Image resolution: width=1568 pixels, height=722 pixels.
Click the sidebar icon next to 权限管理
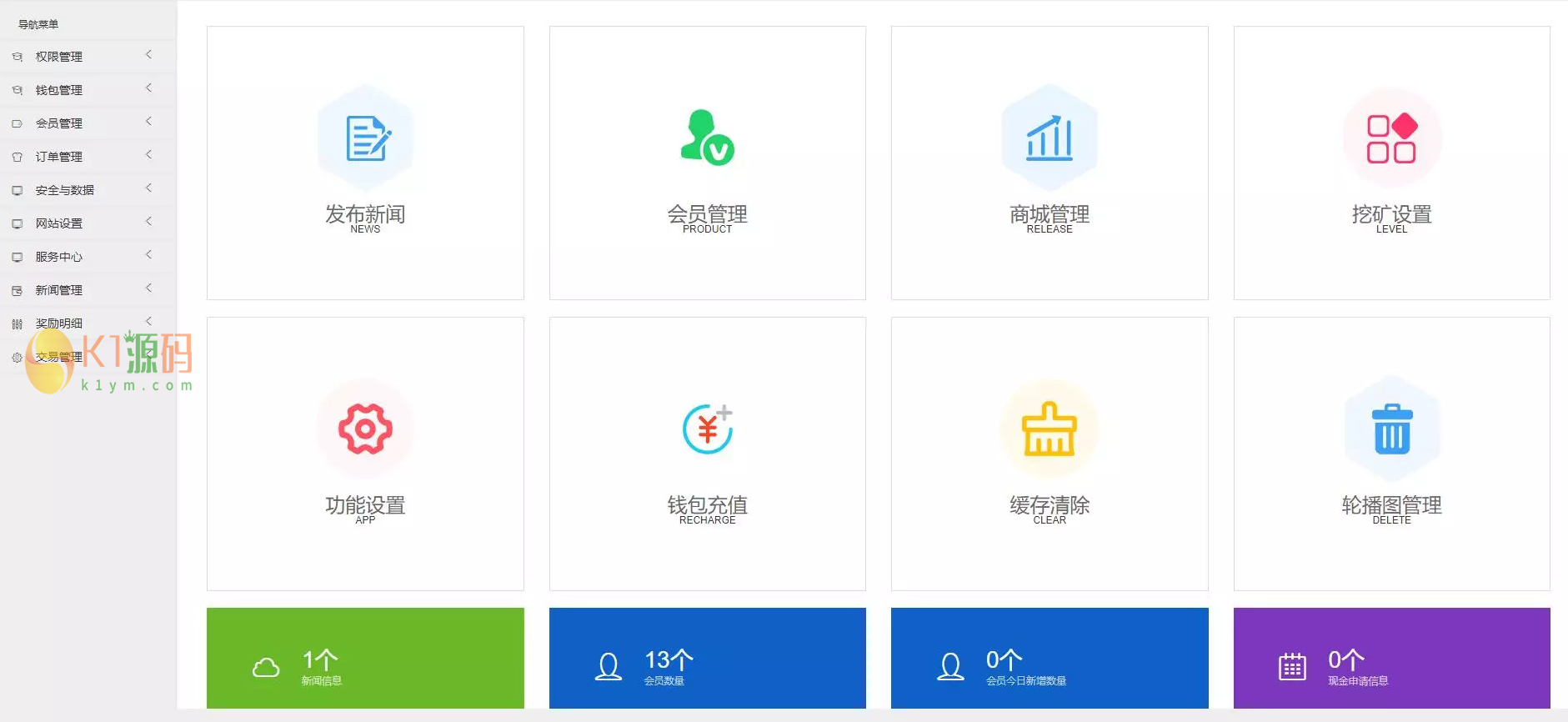point(17,57)
